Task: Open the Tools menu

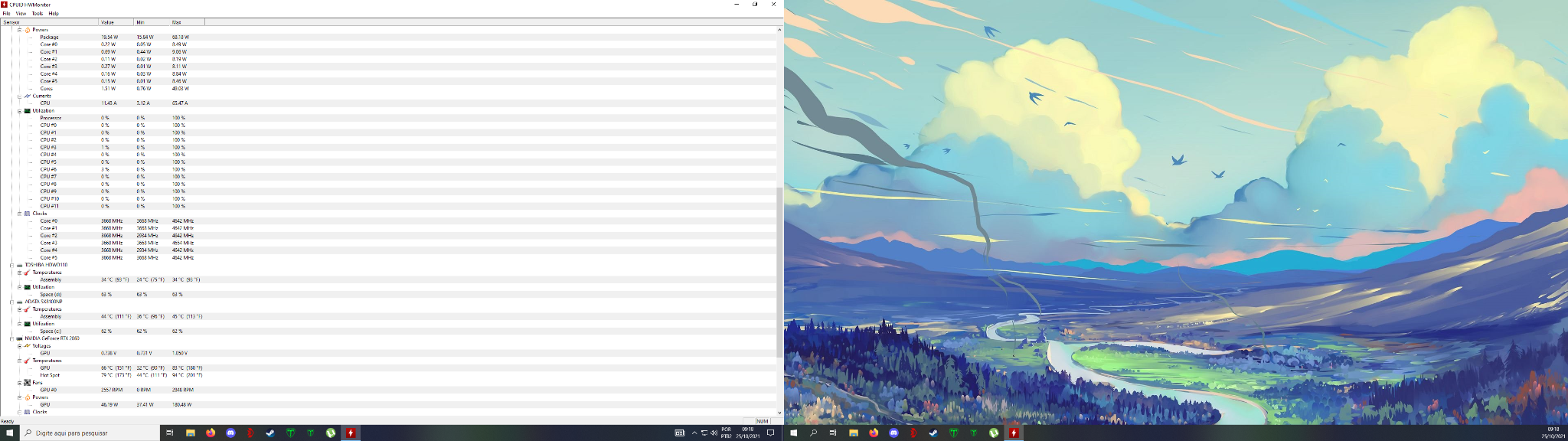Action: click(37, 13)
